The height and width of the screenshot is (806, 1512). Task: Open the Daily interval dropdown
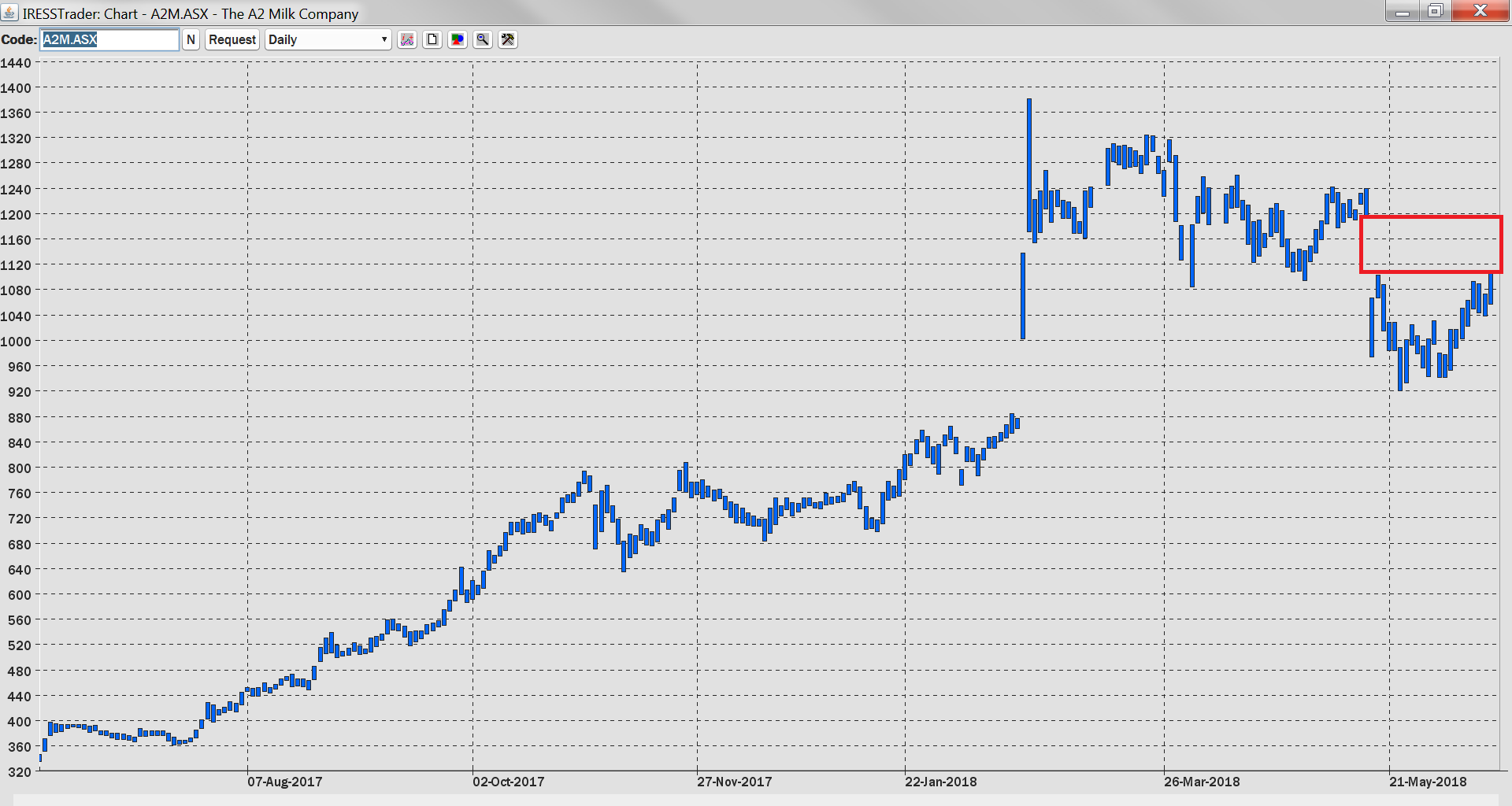(328, 39)
